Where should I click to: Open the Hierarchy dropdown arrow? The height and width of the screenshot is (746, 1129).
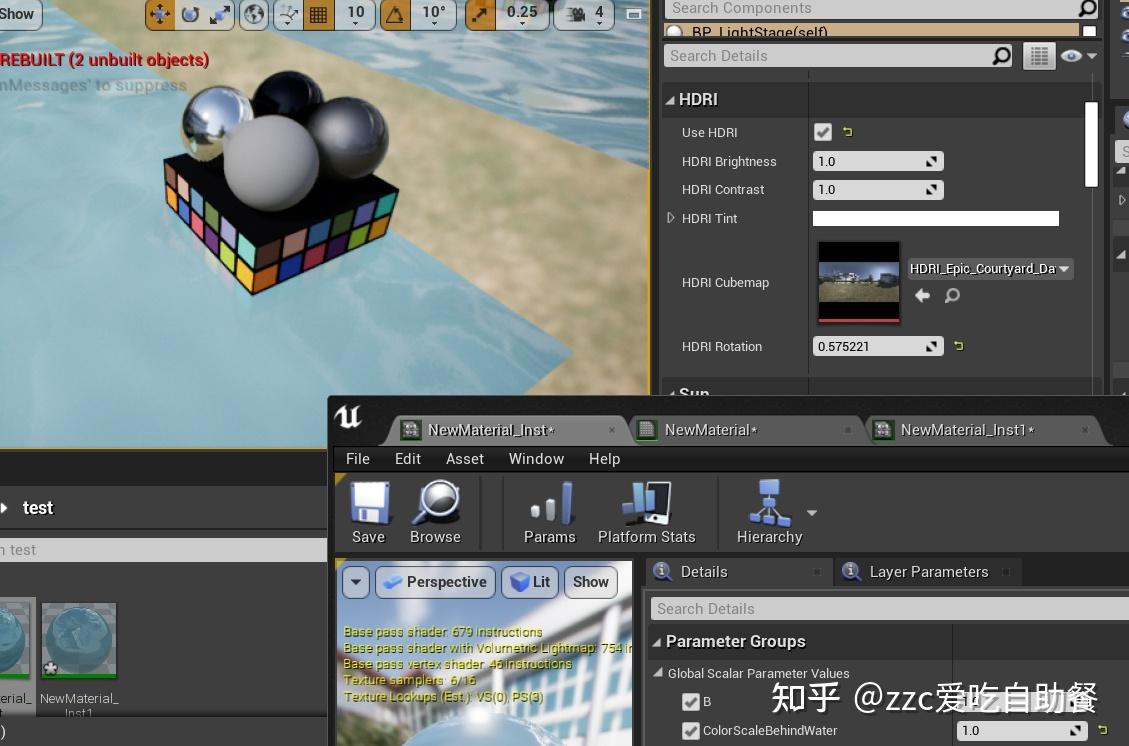[x=812, y=513]
